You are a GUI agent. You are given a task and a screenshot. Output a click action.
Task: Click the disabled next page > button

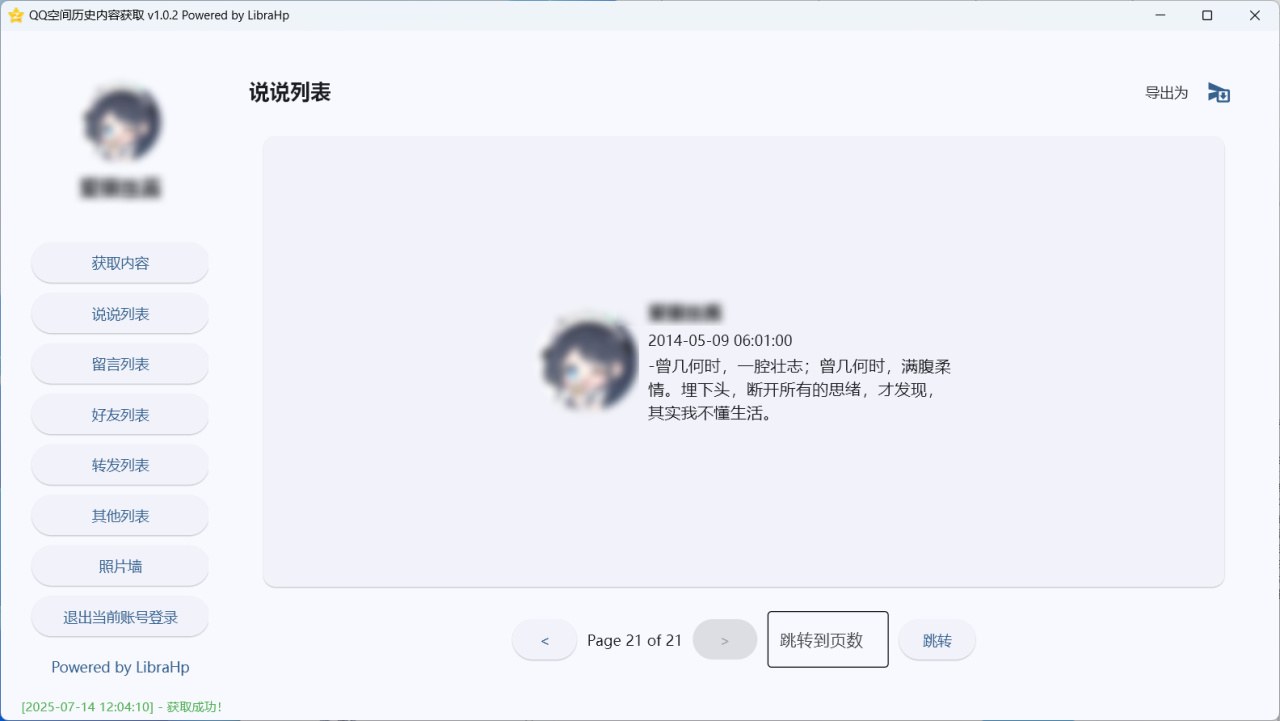pos(725,640)
